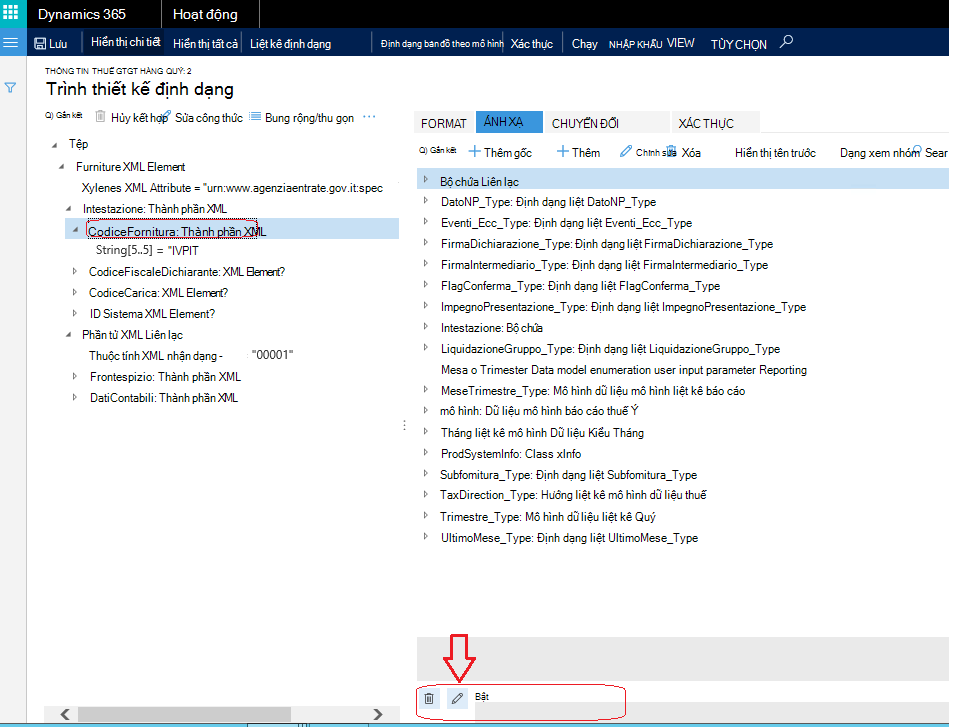Click the pencil edit icon at bottom
This screenshot has width=960, height=727.
[457, 698]
